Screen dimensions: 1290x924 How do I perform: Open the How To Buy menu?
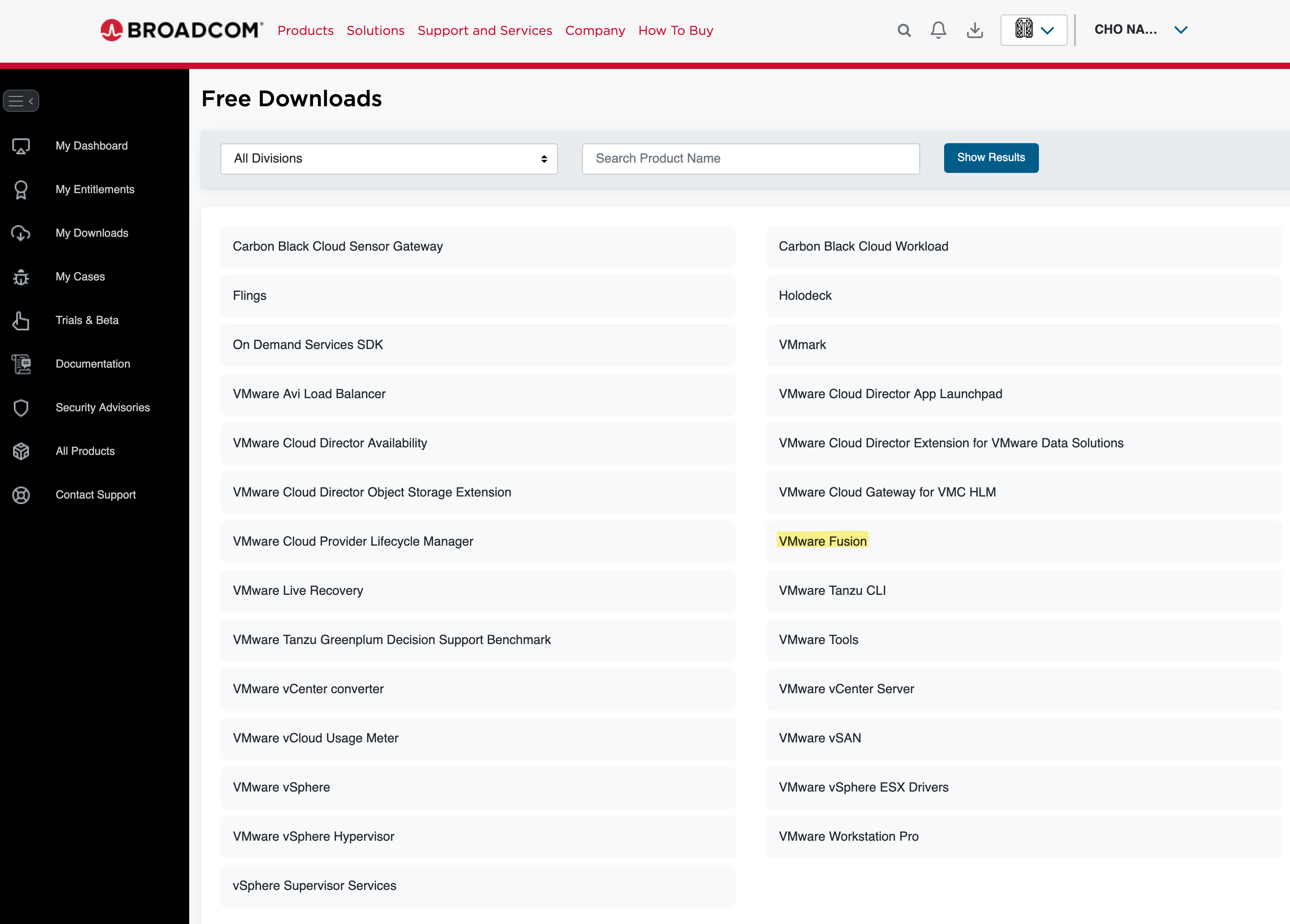676,31
